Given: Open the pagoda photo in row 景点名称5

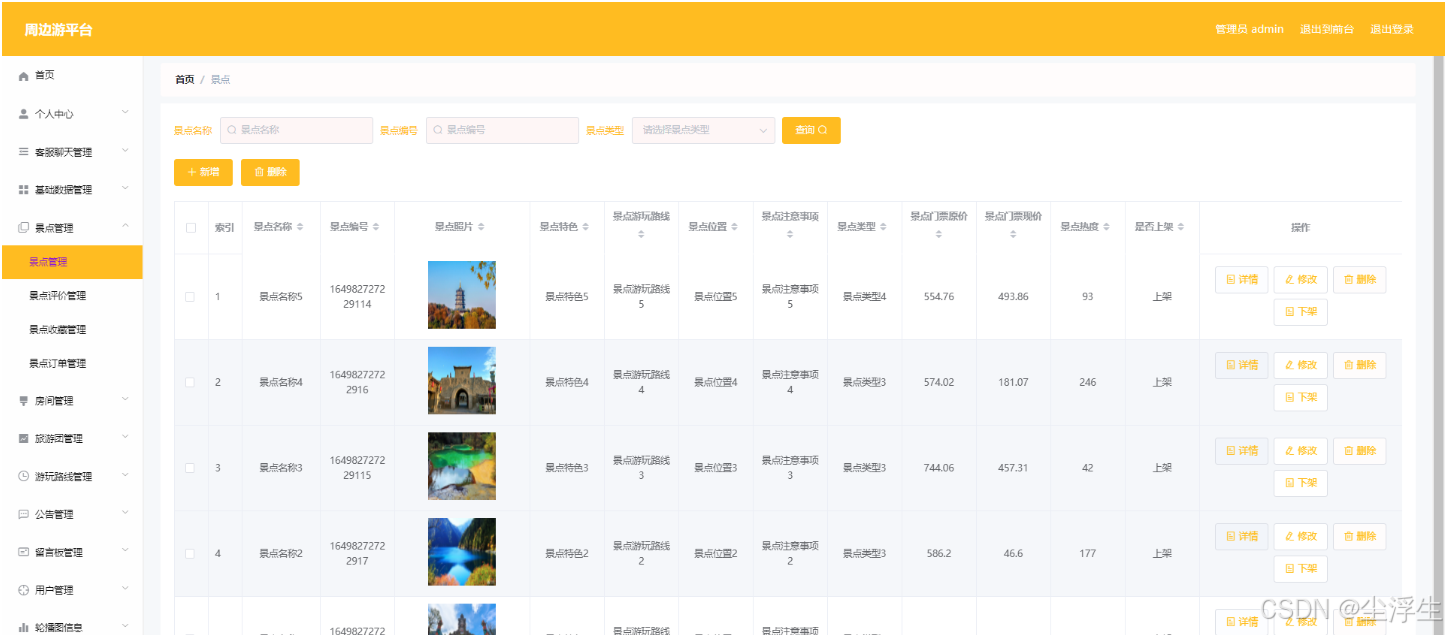Looking at the screenshot, I should (462, 295).
